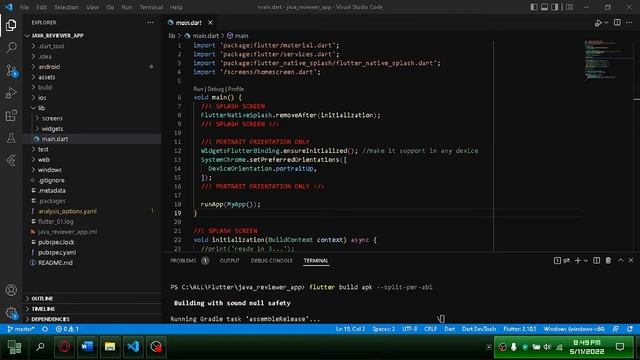The height and width of the screenshot is (360, 640).
Task: Open the Manage gear icon
Action: (11, 313)
